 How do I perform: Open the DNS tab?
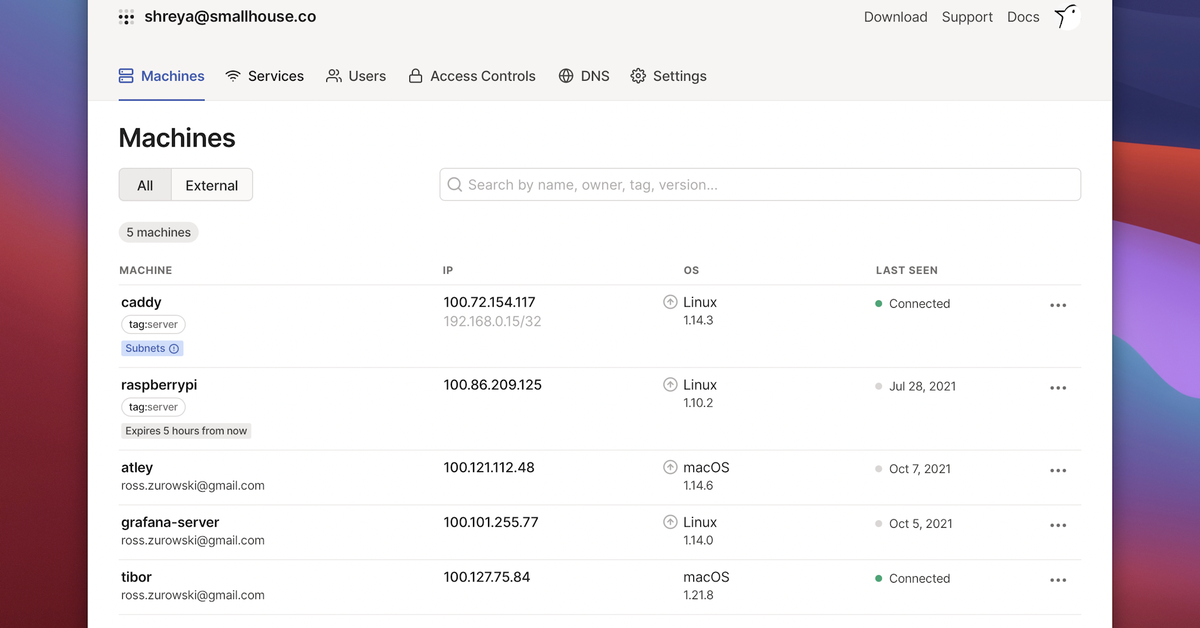click(584, 76)
